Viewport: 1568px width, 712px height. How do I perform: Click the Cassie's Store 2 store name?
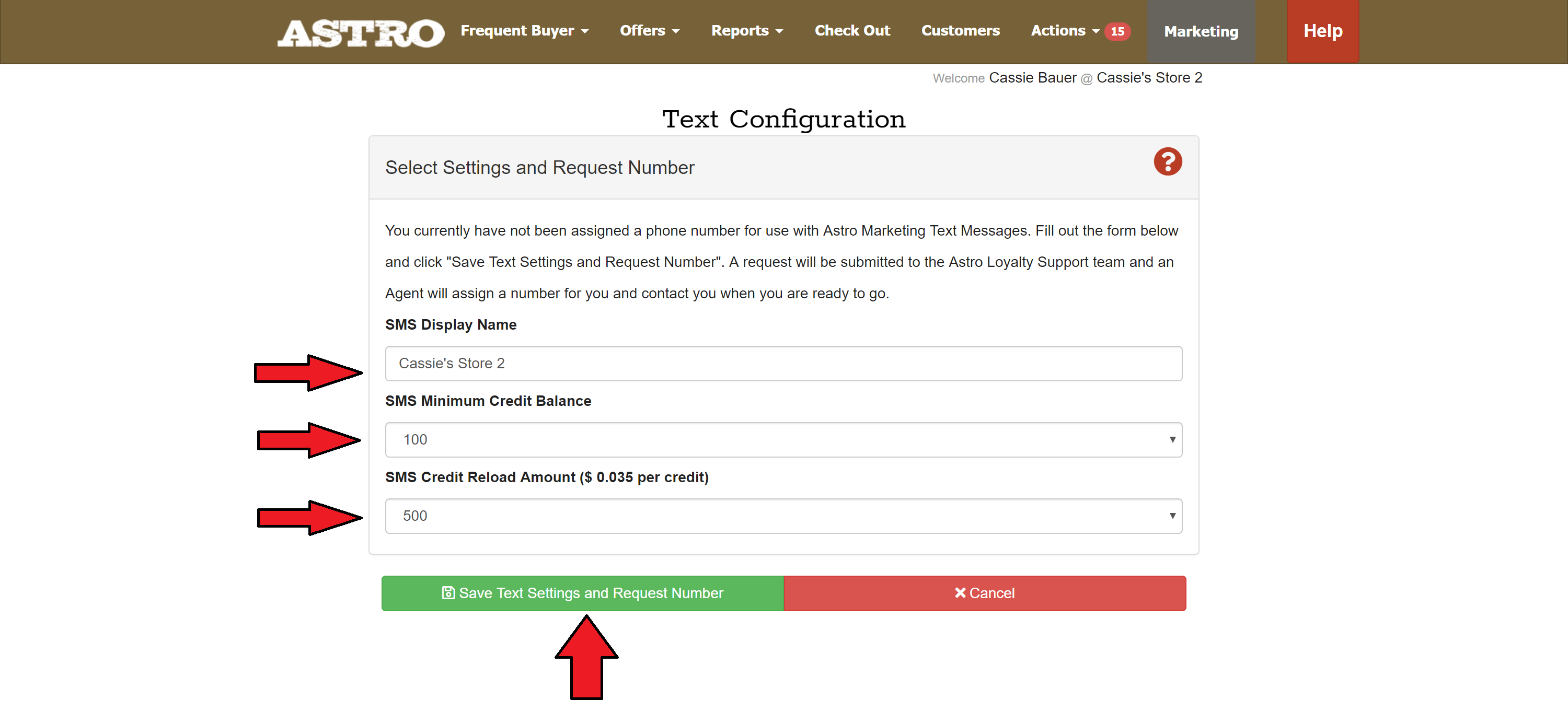click(1149, 78)
